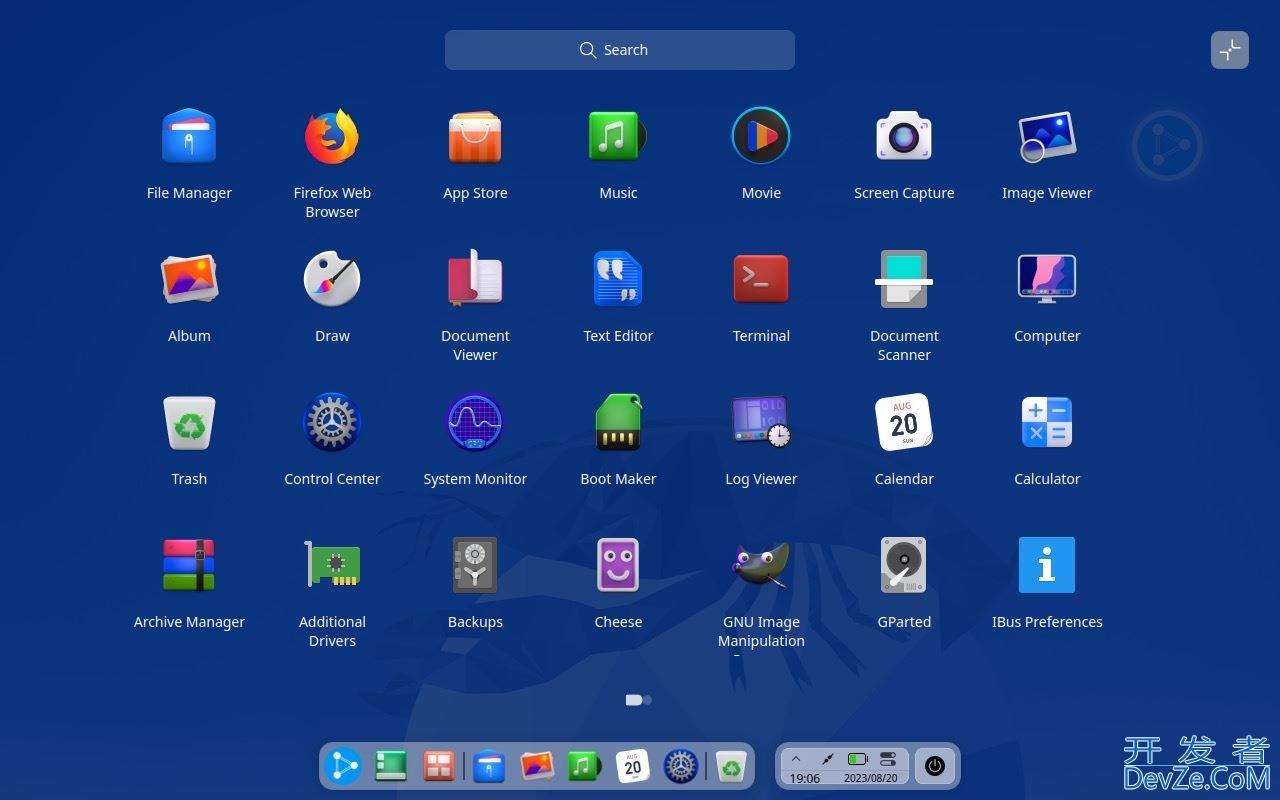Open the green desktop switcher in the dock
Viewport: 1280px width, 800px height.
pos(391,767)
